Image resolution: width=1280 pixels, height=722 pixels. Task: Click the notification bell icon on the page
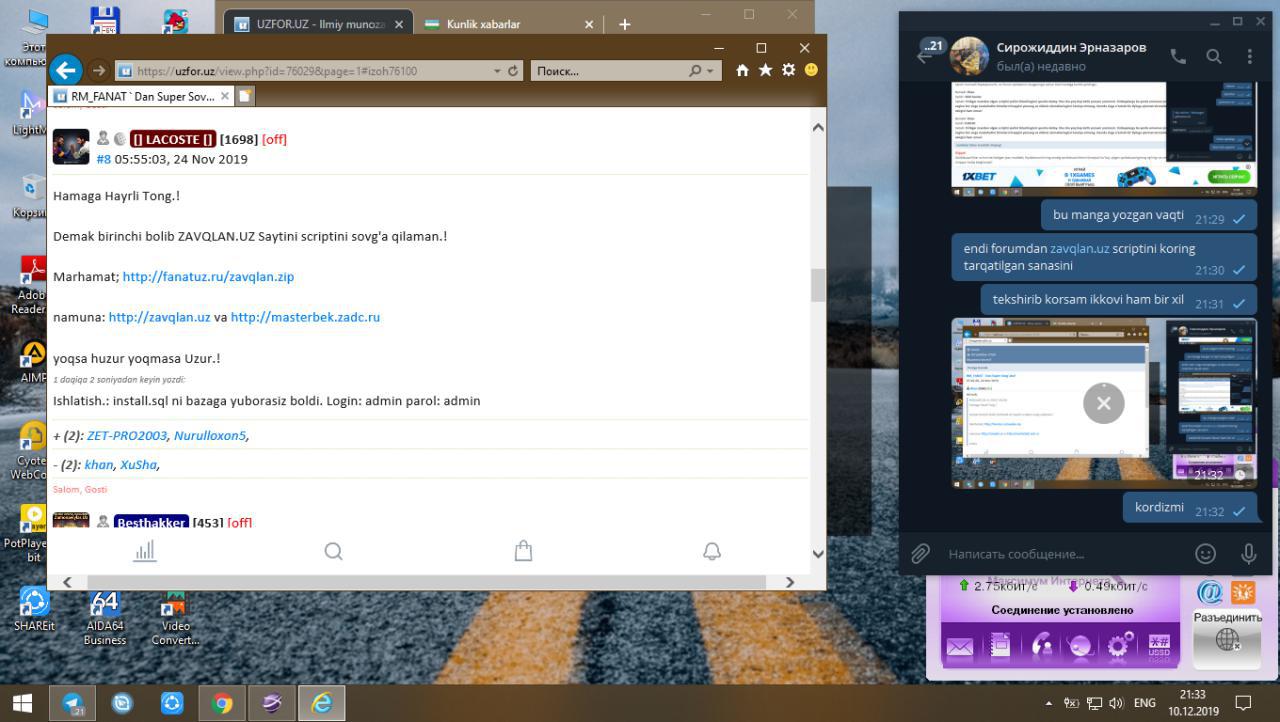click(x=712, y=551)
